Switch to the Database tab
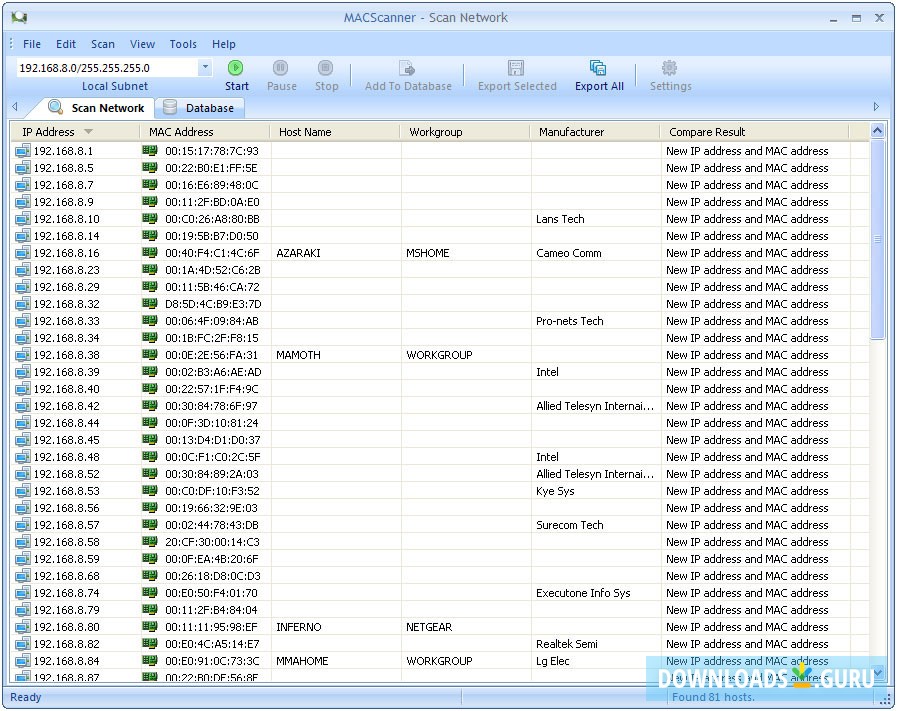This screenshot has width=897, height=711. tap(198, 108)
